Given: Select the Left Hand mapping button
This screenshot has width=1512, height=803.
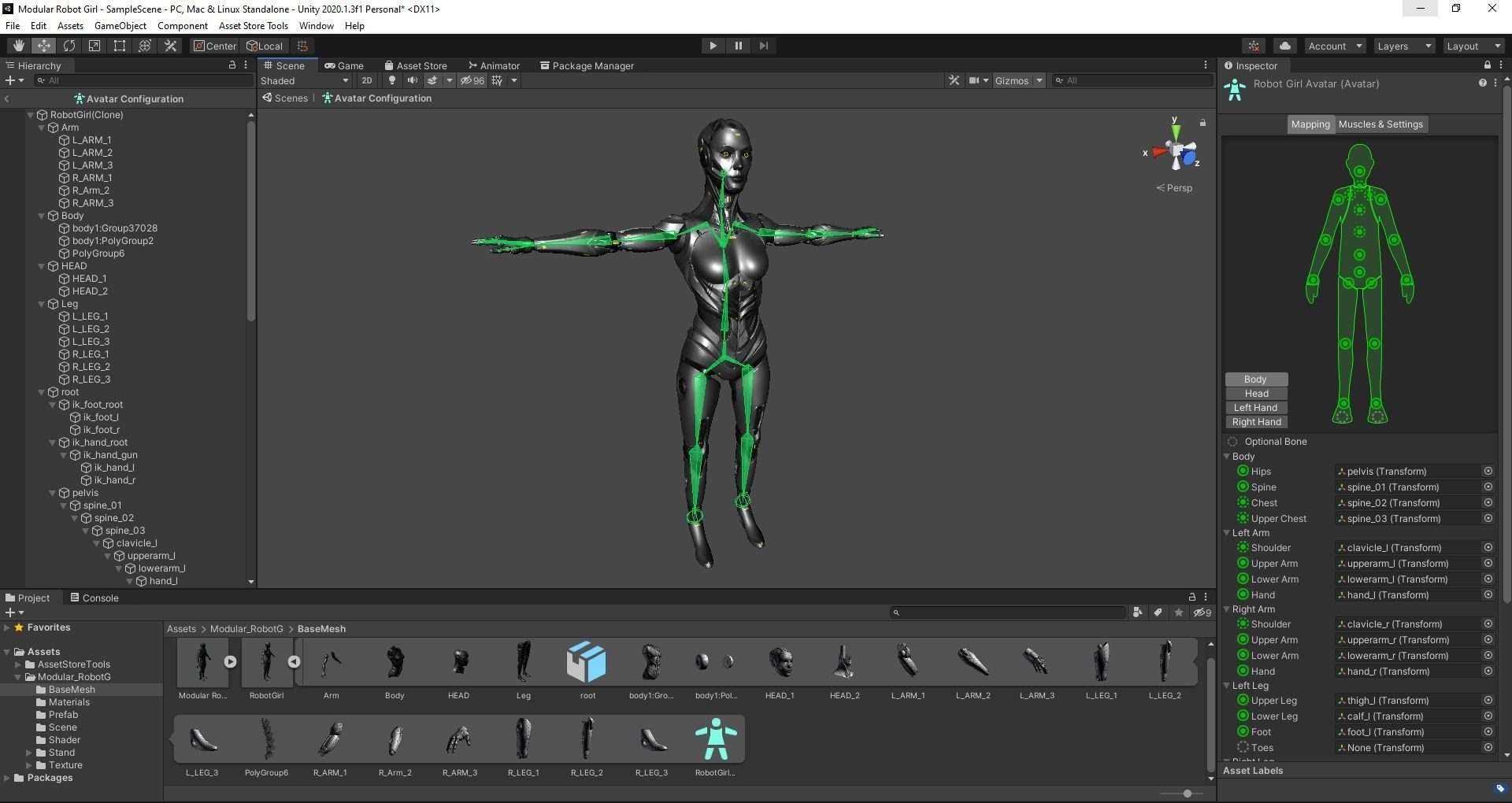Looking at the screenshot, I should tap(1256, 408).
